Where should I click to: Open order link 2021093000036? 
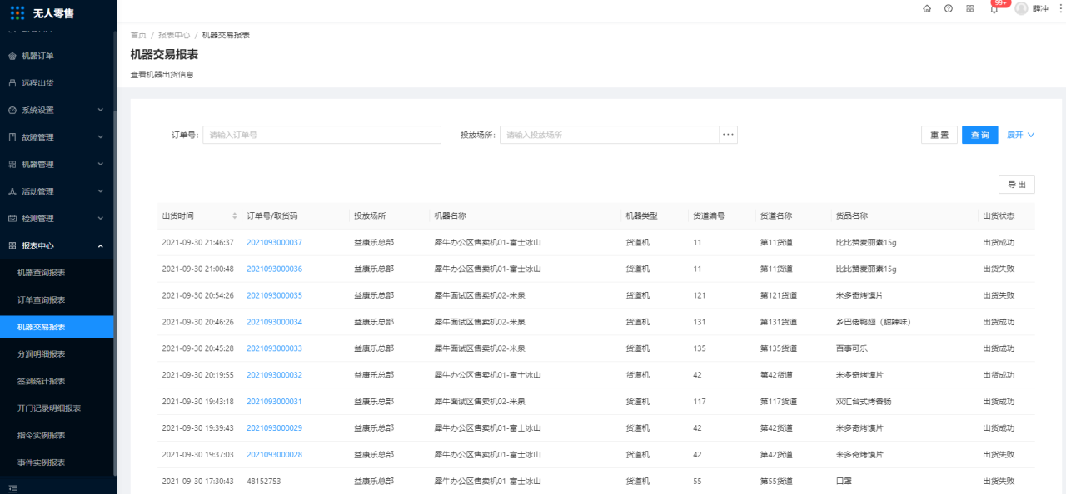(x=274, y=269)
